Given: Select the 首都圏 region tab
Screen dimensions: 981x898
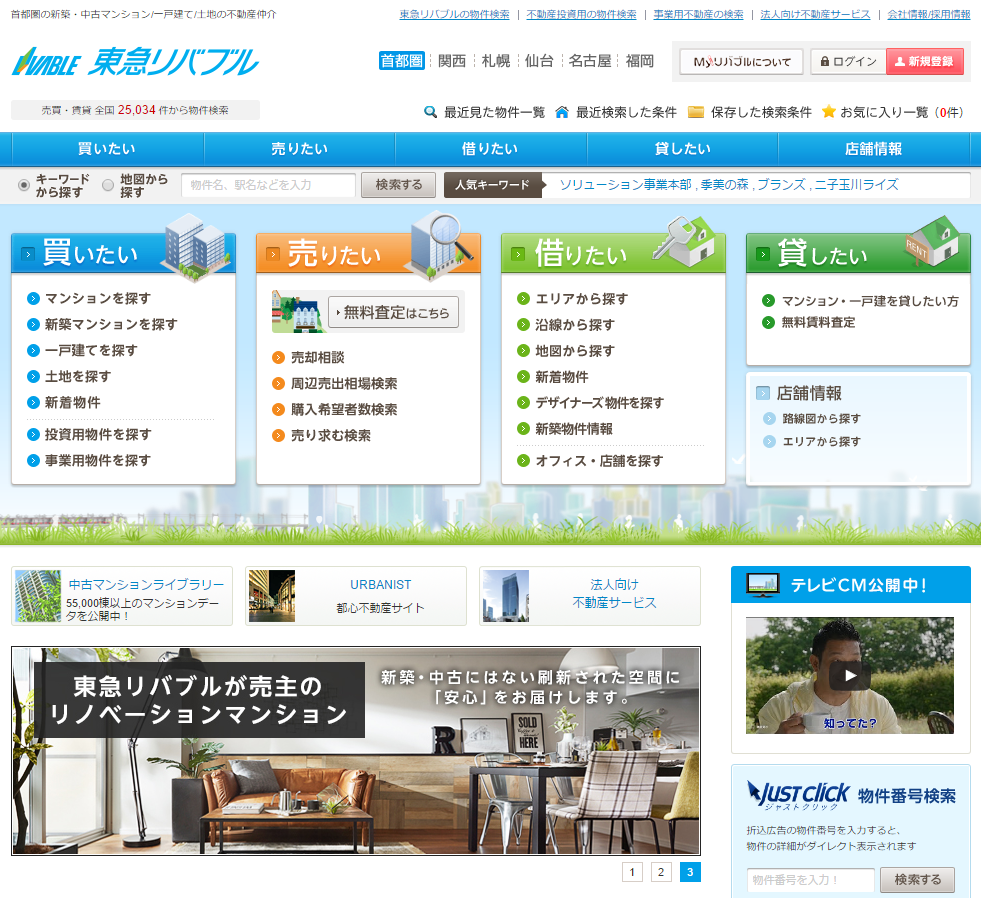Looking at the screenshot, I should tap(402, 61).
